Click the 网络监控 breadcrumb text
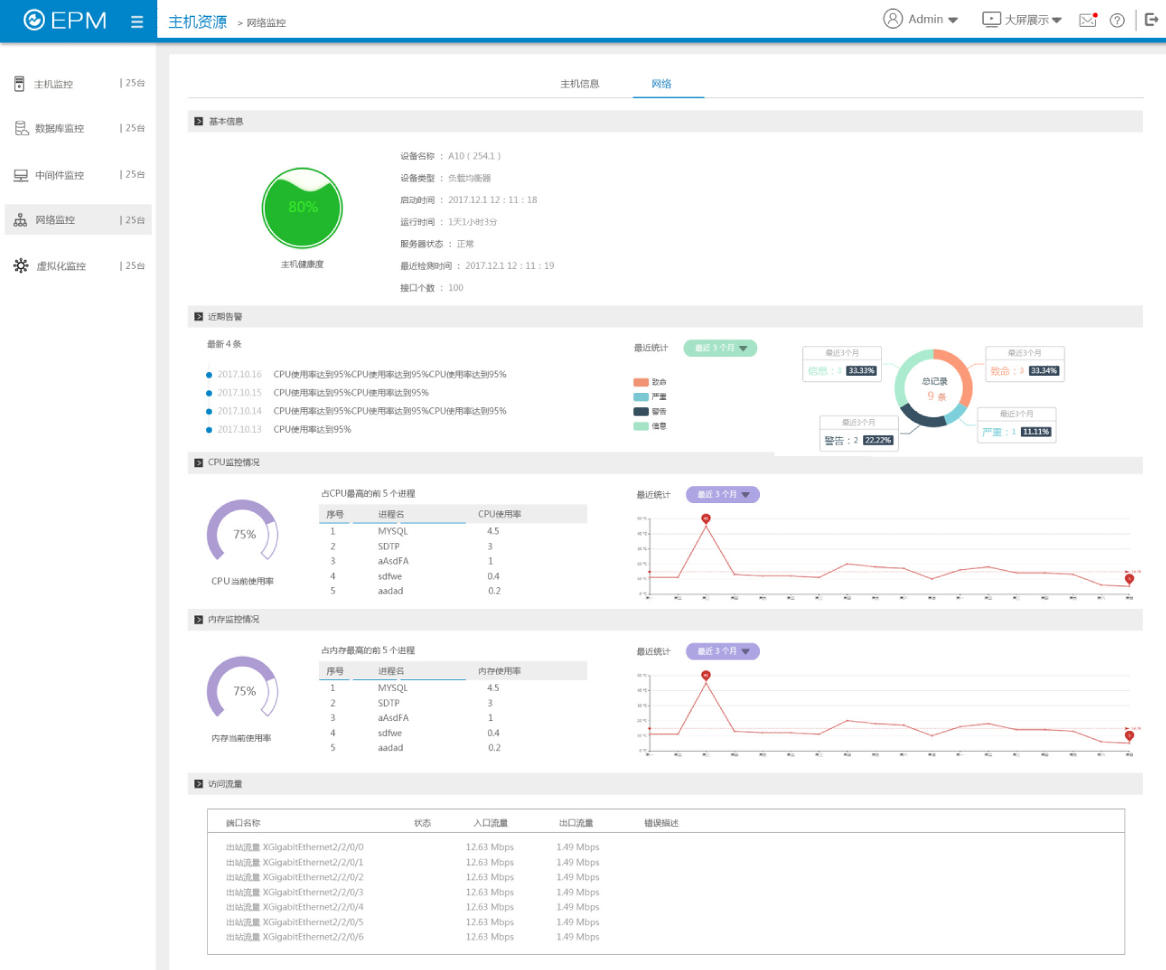 [x=266, y=23]
